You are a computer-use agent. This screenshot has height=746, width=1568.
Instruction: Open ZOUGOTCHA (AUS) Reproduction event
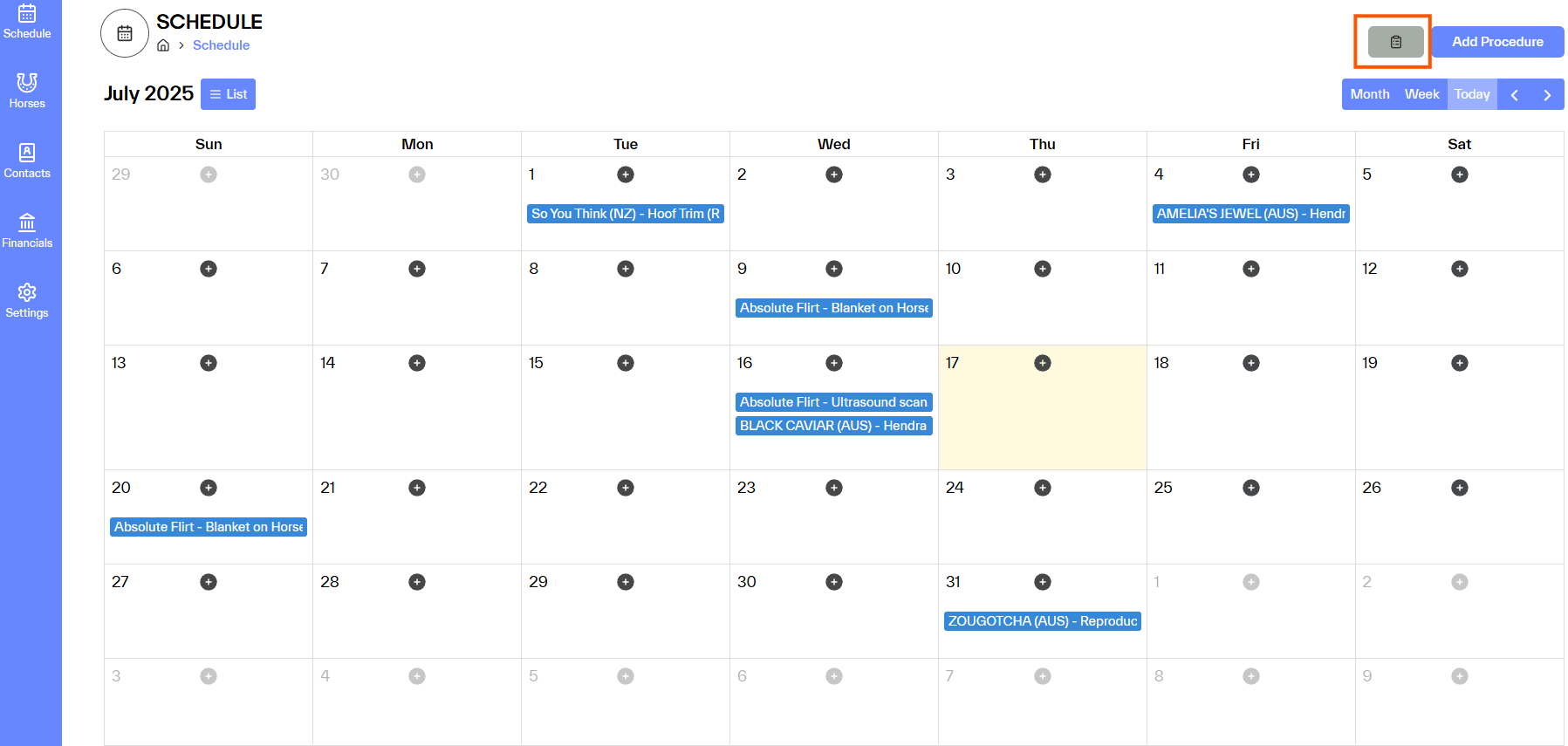coord(1043,621)
